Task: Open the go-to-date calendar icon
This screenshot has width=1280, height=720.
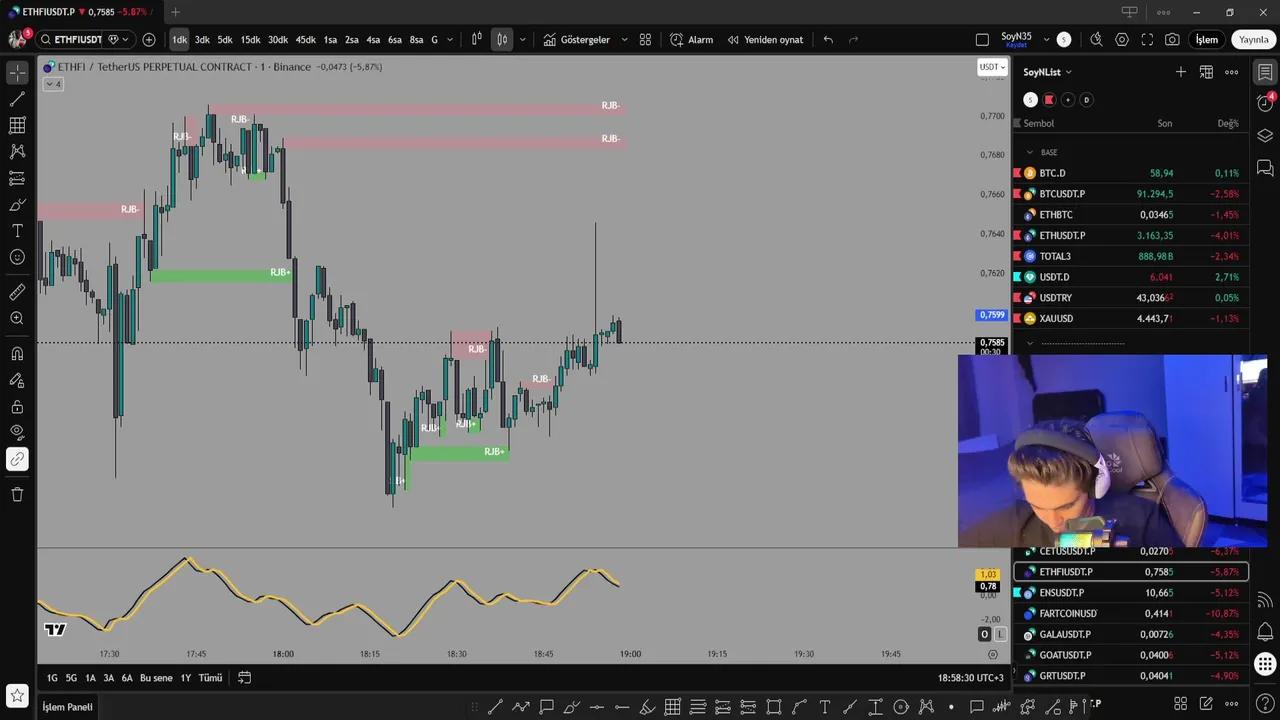Action: (x=244, y=678)
